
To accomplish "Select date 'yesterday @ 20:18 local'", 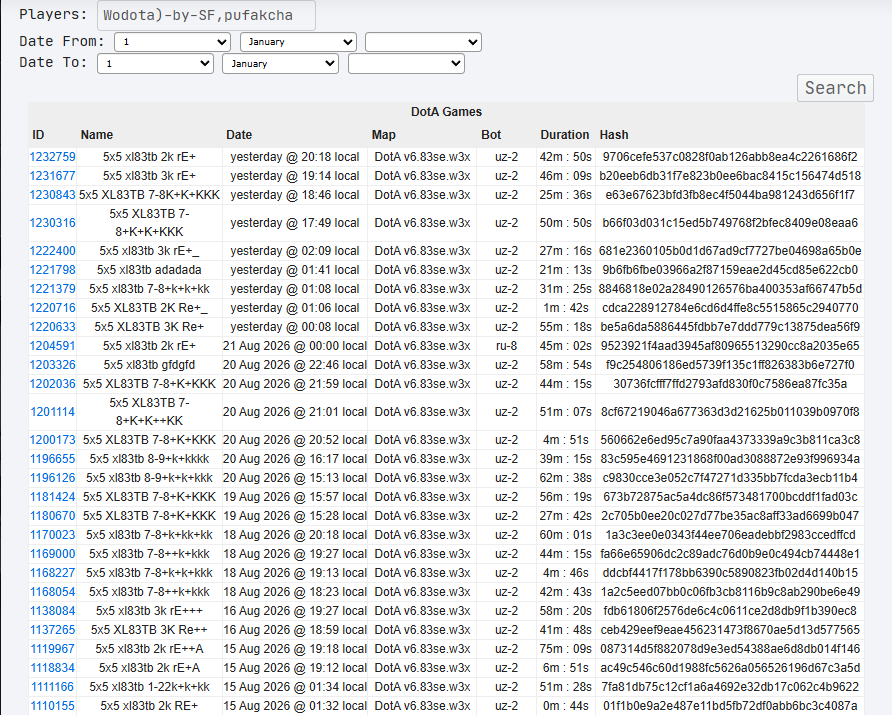I will pyautogui.click(x=295, y=157).
